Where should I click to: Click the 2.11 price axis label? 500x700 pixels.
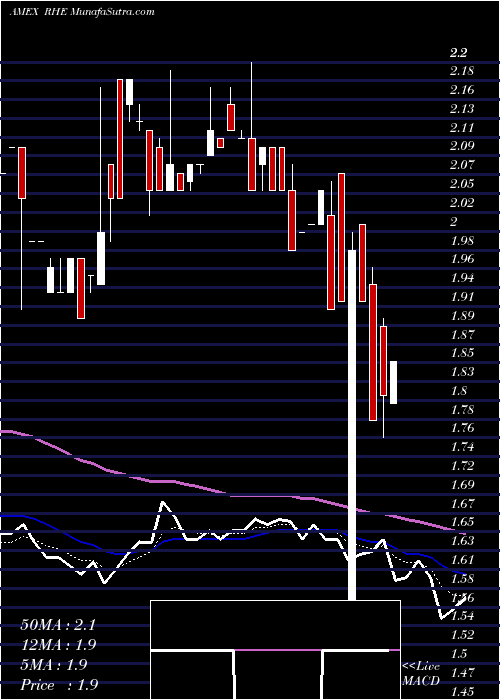coord(462,128)
